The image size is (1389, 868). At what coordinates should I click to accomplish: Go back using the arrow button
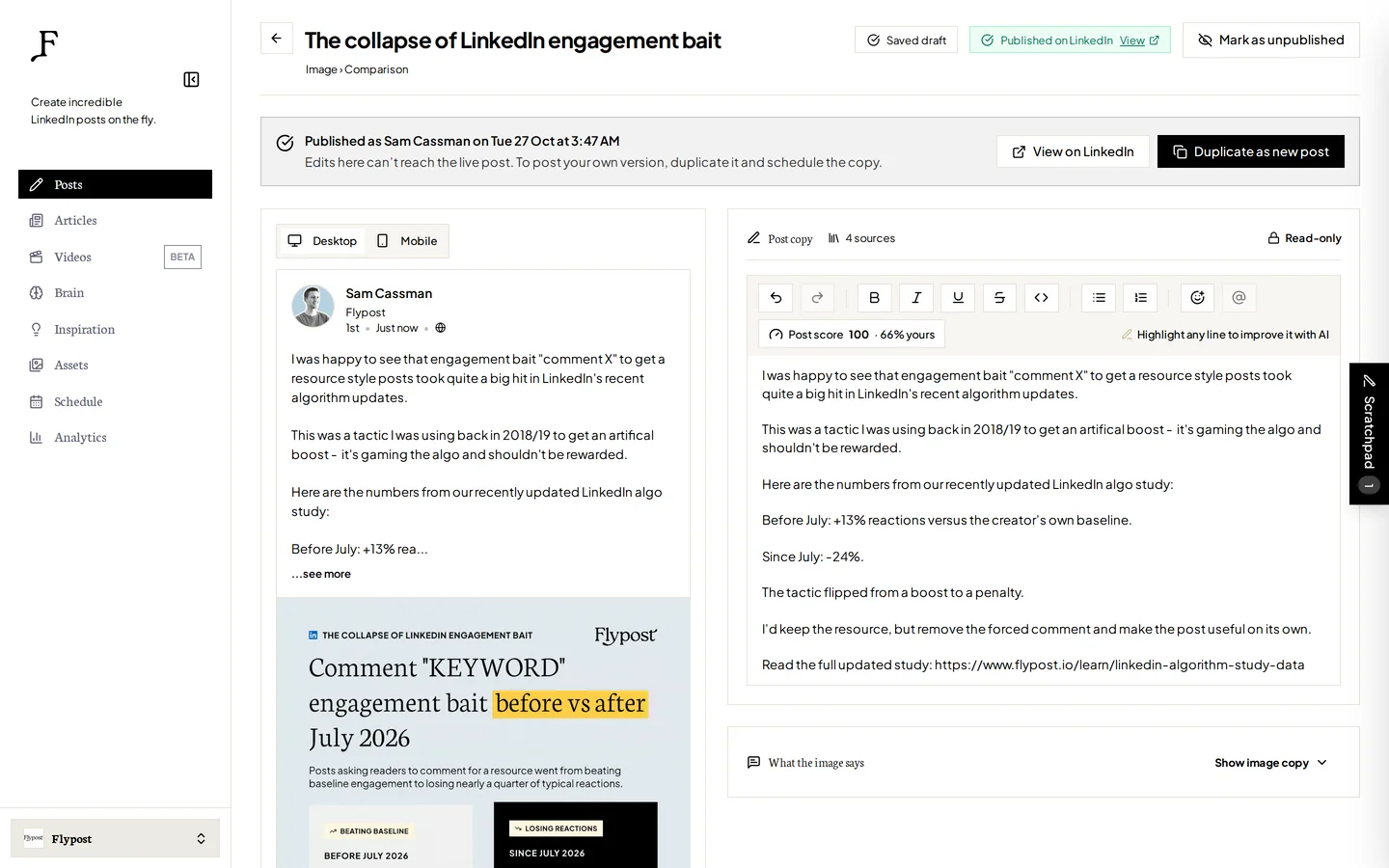[276, 39]
